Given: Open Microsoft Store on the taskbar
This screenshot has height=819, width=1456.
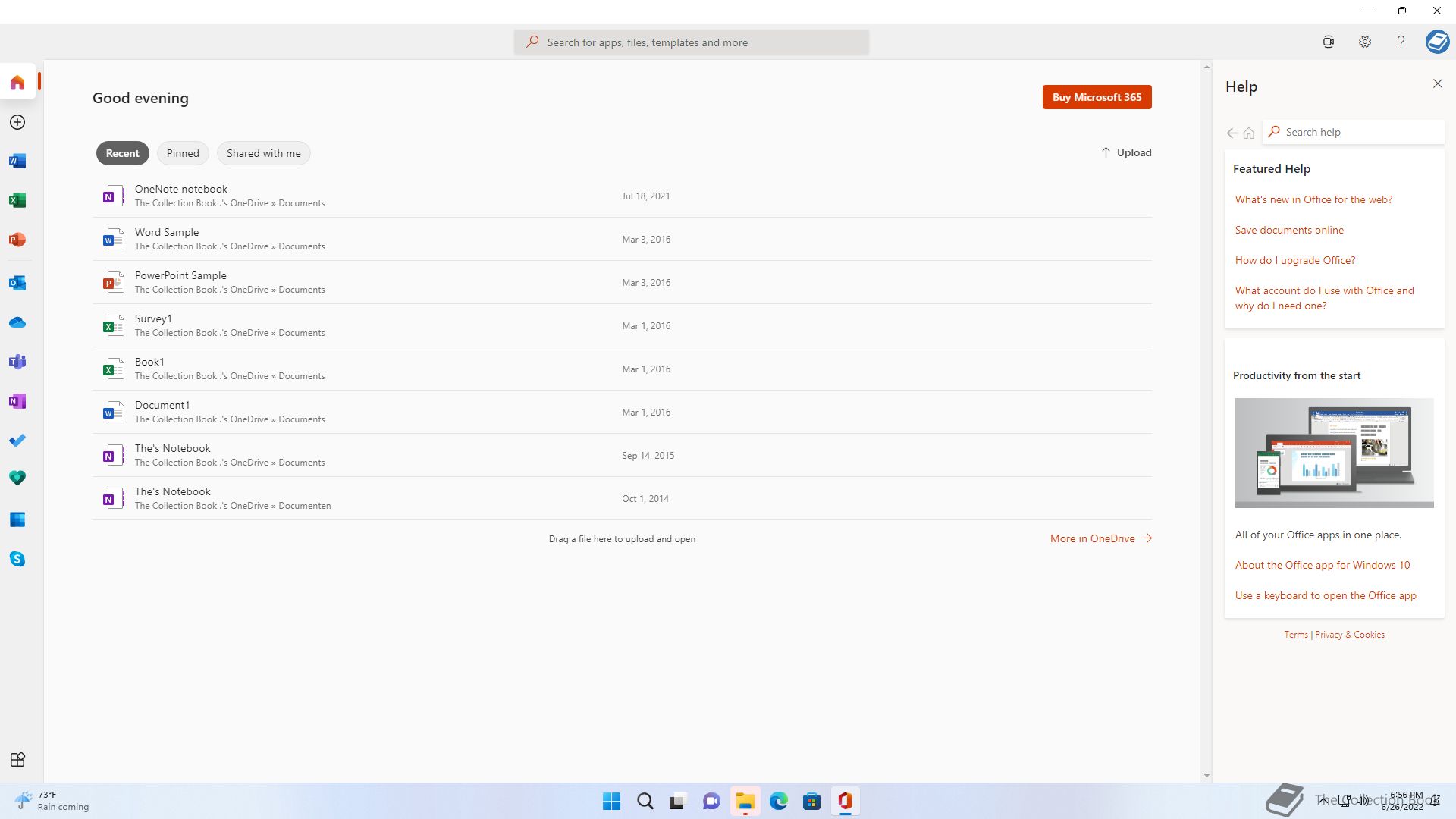Looking at the screenshot, I should [811, 802].
